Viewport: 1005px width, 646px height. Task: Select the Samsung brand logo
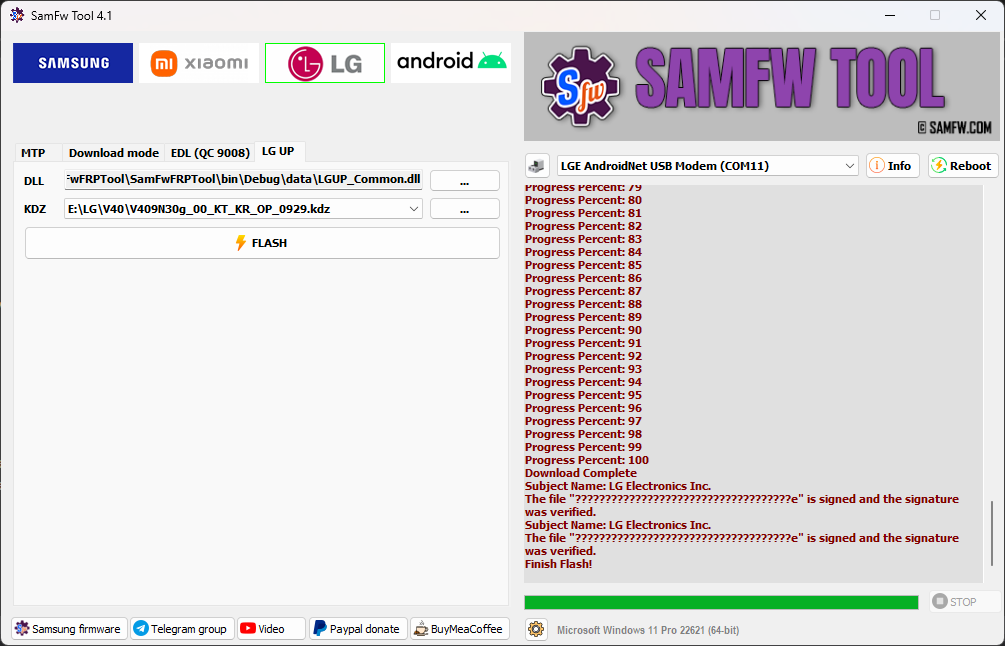(73, 63)
